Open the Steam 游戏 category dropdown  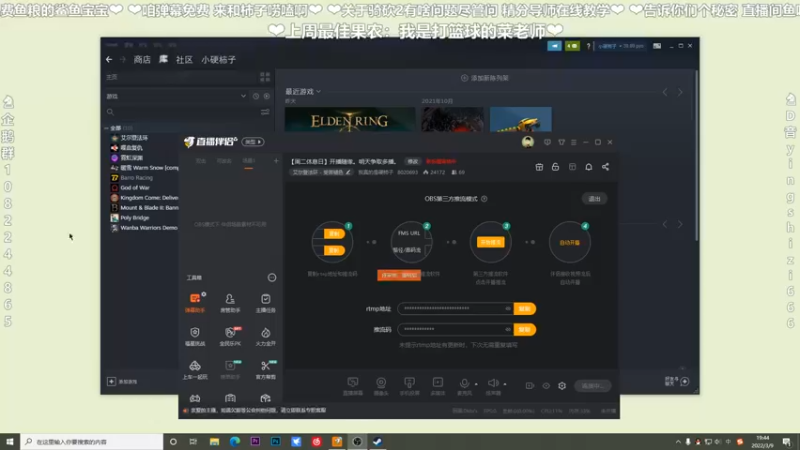243,96
